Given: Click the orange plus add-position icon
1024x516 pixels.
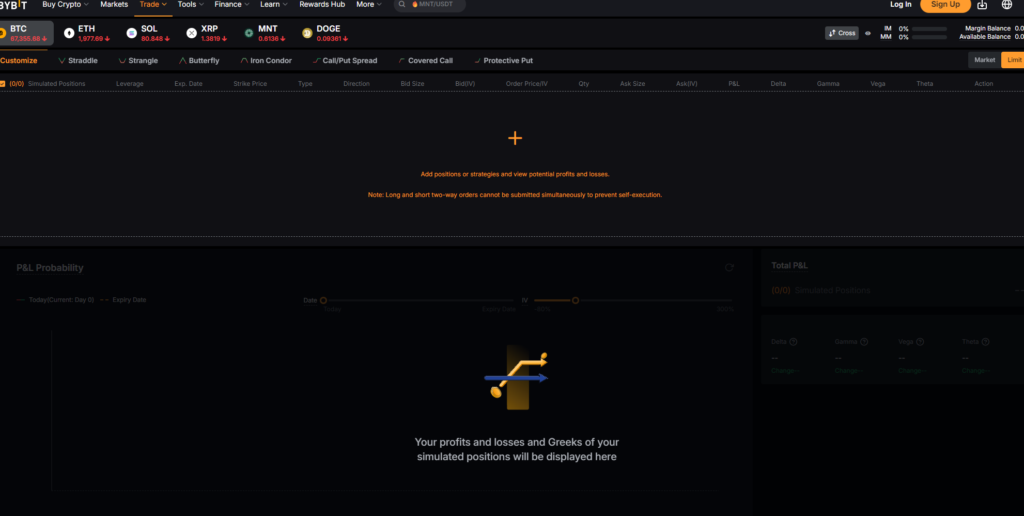Looking at the screenshot, I should (x=515, y=138).
